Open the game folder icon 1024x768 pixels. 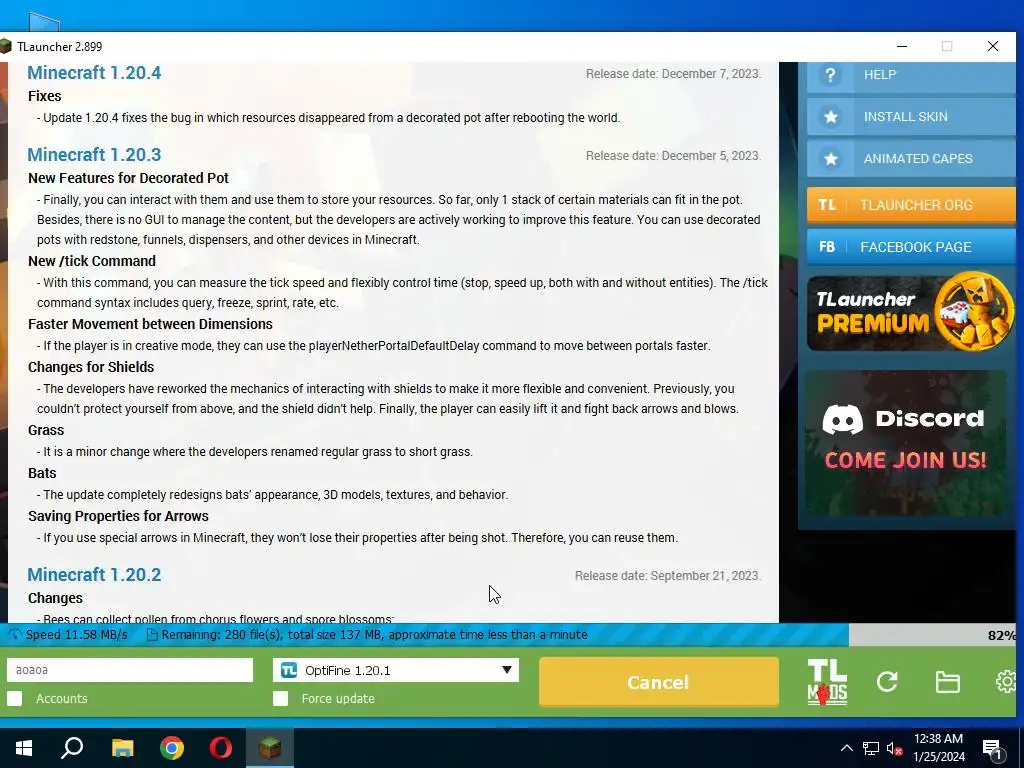pyautogui.click(x=948, y=682)
